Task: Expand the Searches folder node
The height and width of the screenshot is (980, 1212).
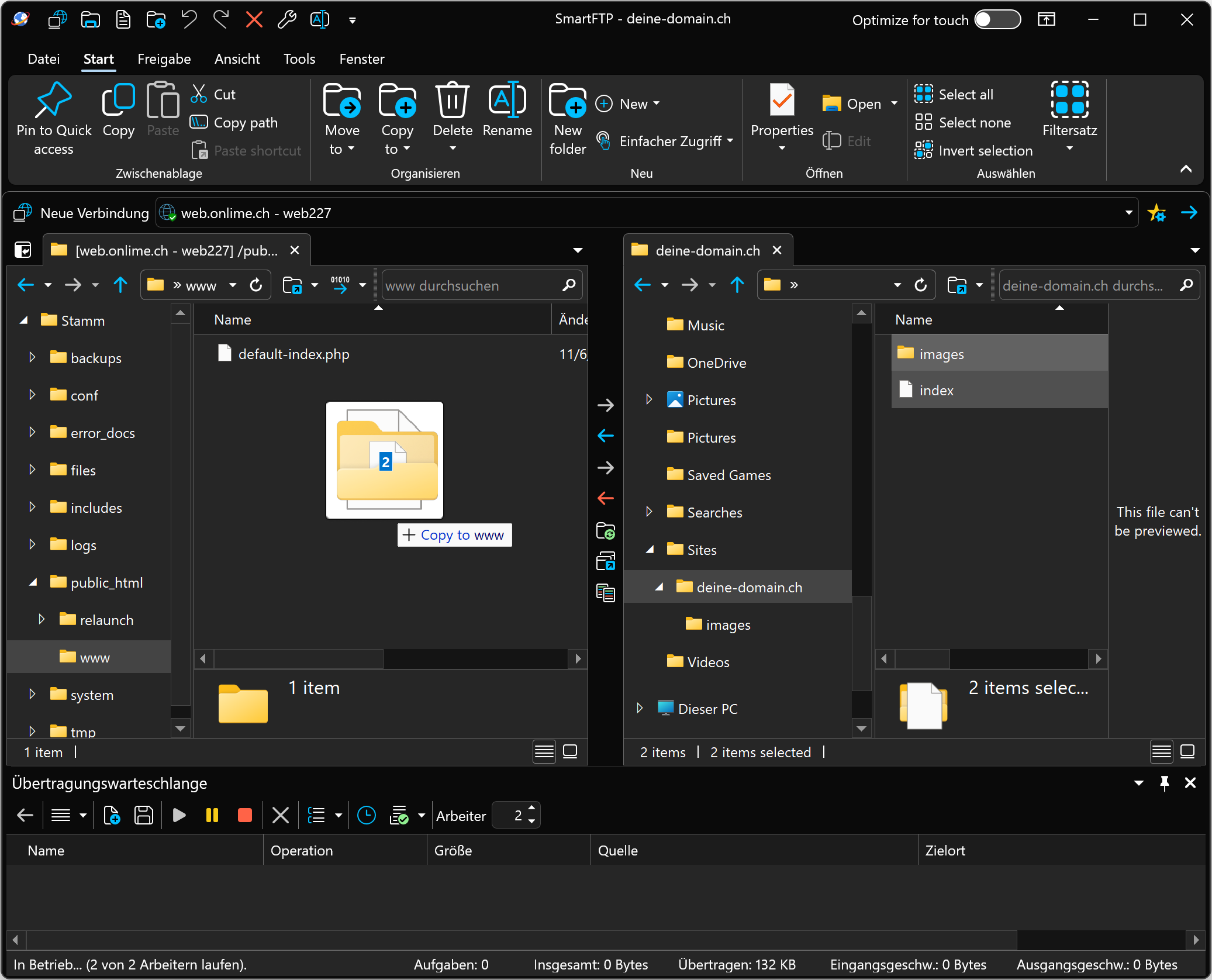Action: point(649,512)
